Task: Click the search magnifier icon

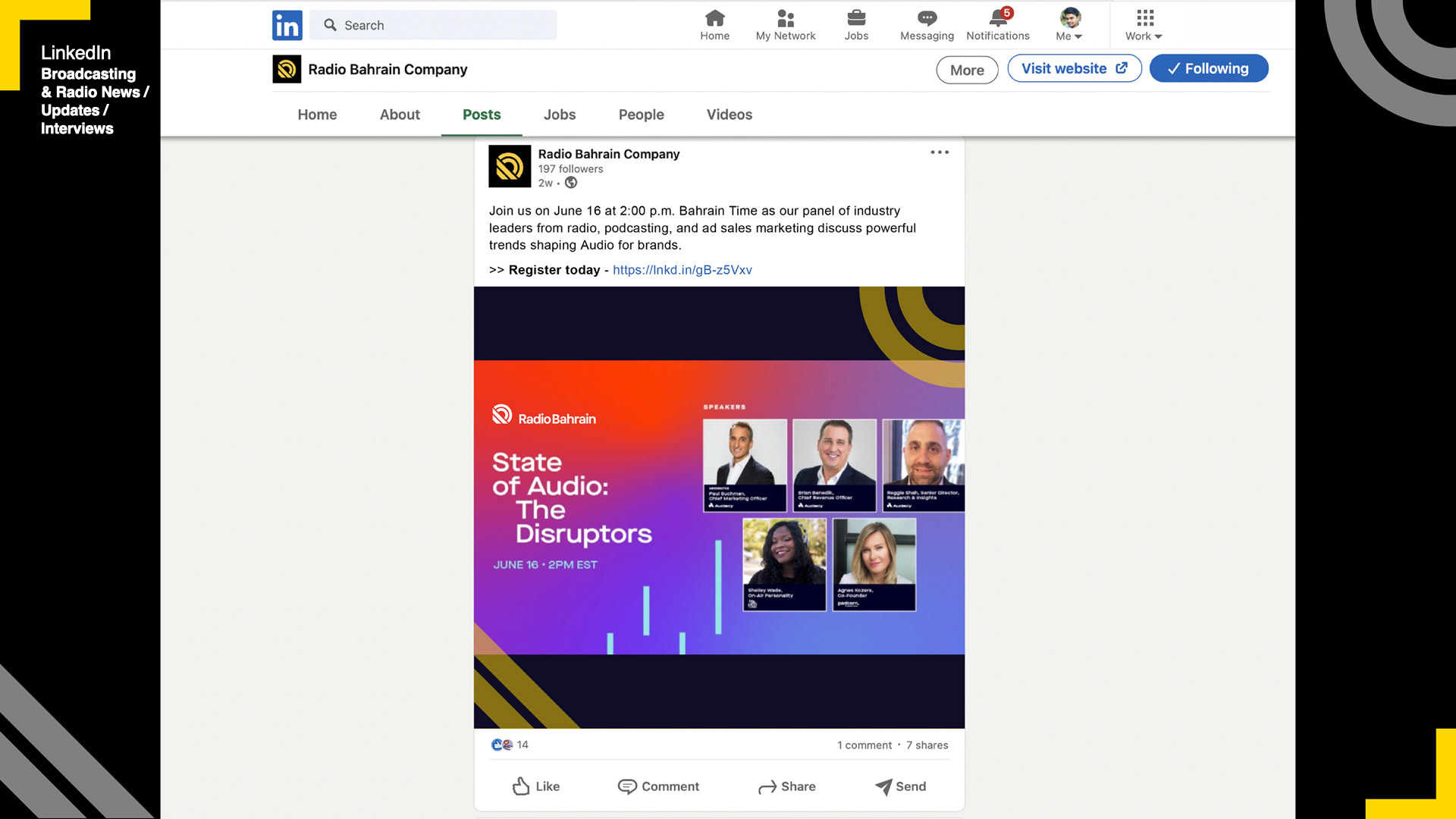Action: [x=330, y=25]
